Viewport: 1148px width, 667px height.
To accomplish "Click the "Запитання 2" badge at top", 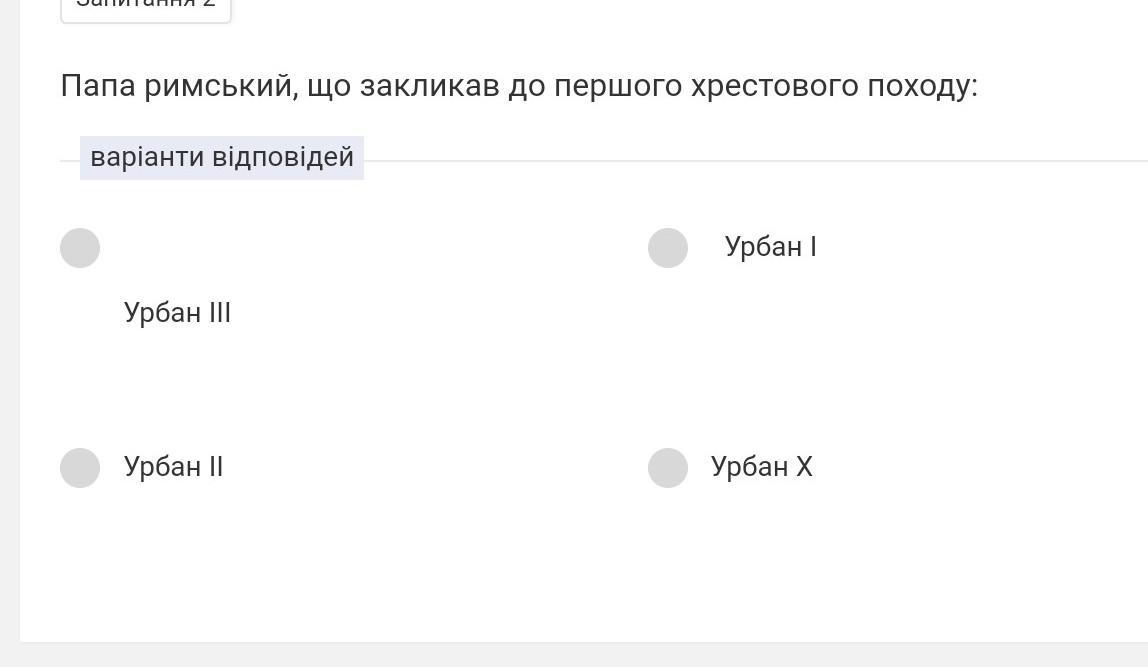I will click(x=146, y=6).
